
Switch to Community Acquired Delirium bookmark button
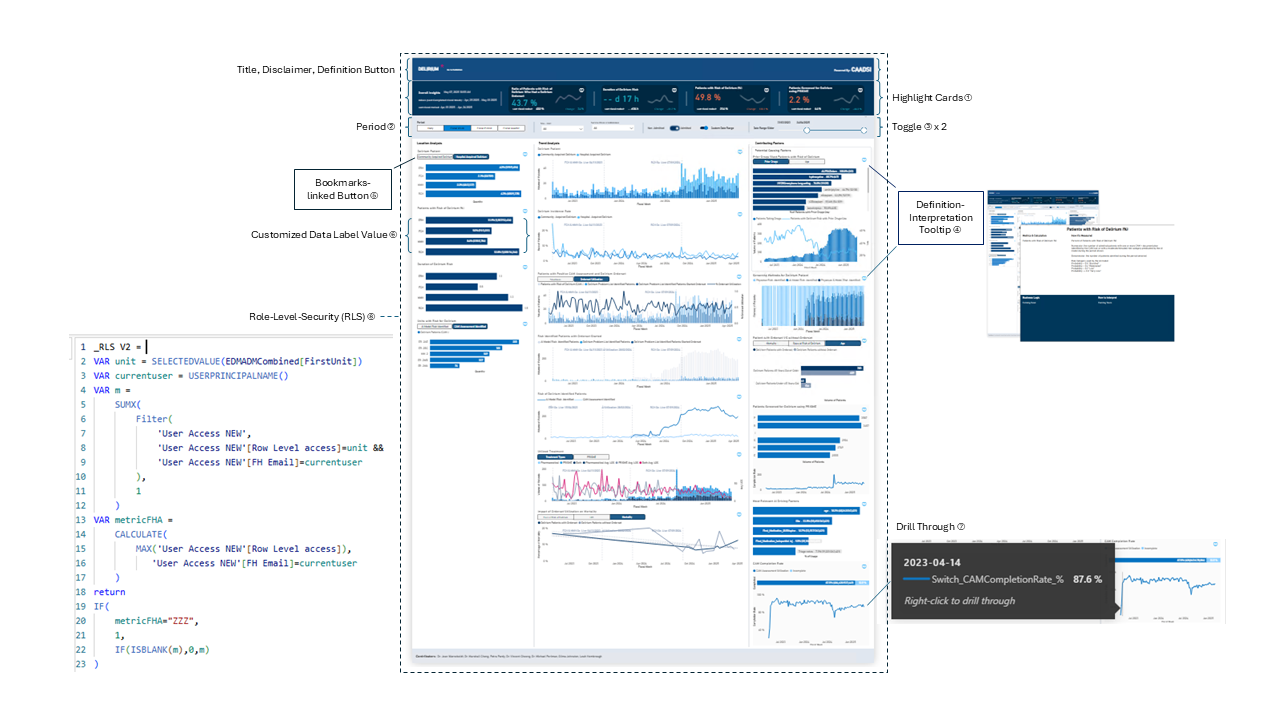(x=435, y=157)
